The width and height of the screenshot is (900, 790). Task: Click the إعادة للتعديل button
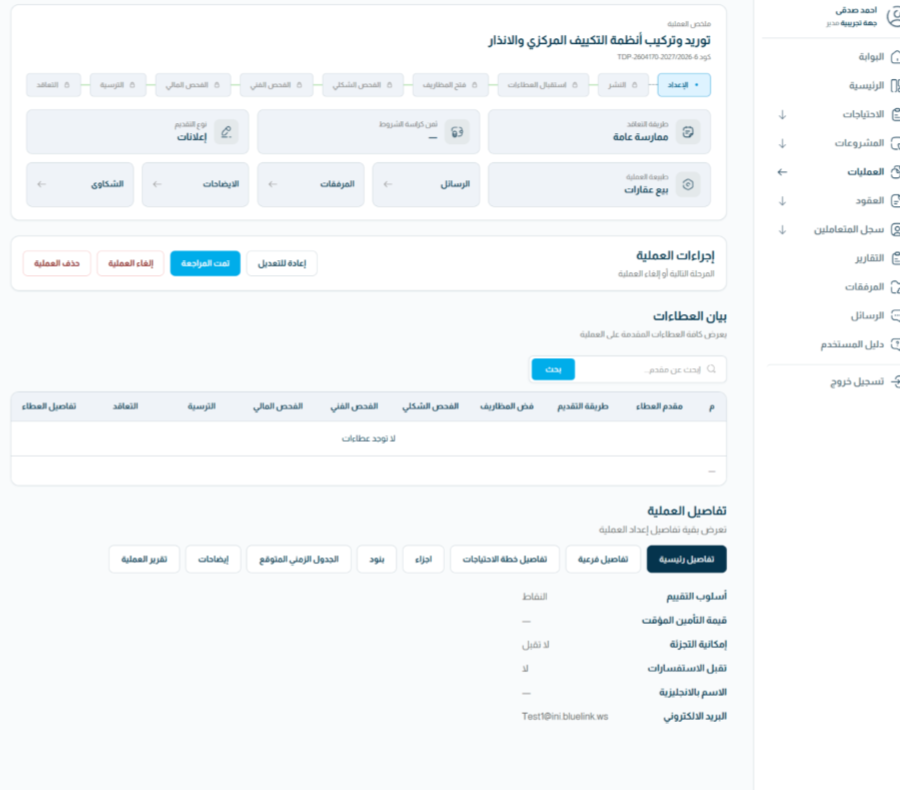click(282, 264)
